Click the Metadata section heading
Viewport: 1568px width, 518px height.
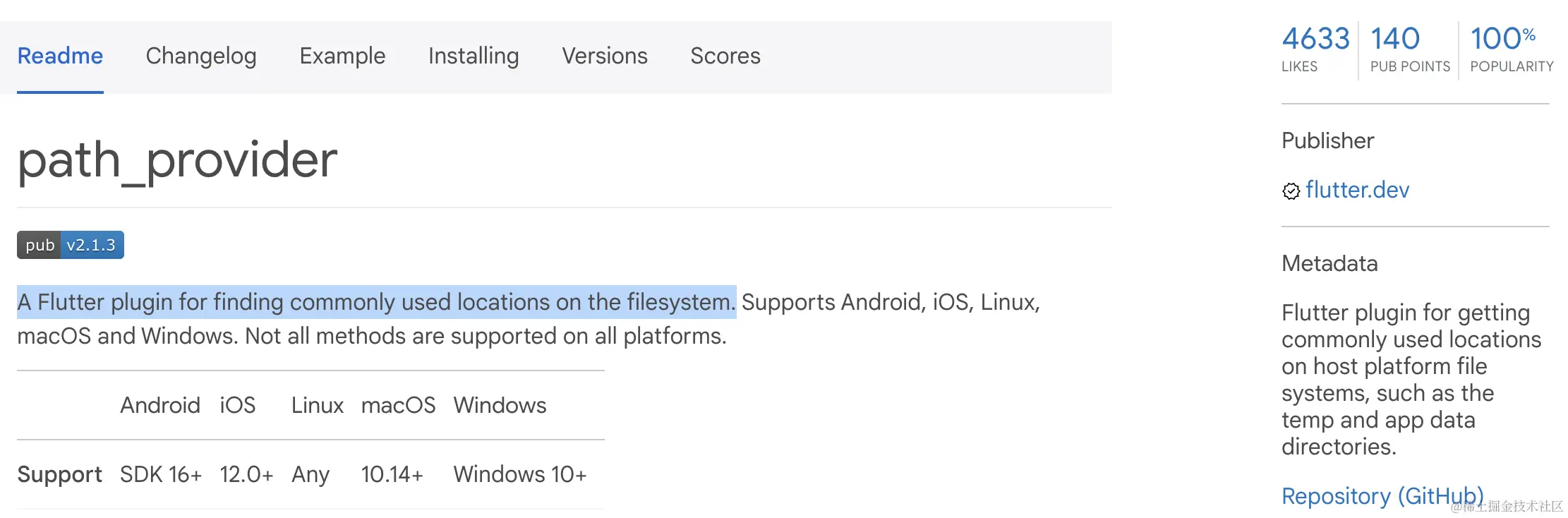1329,263
